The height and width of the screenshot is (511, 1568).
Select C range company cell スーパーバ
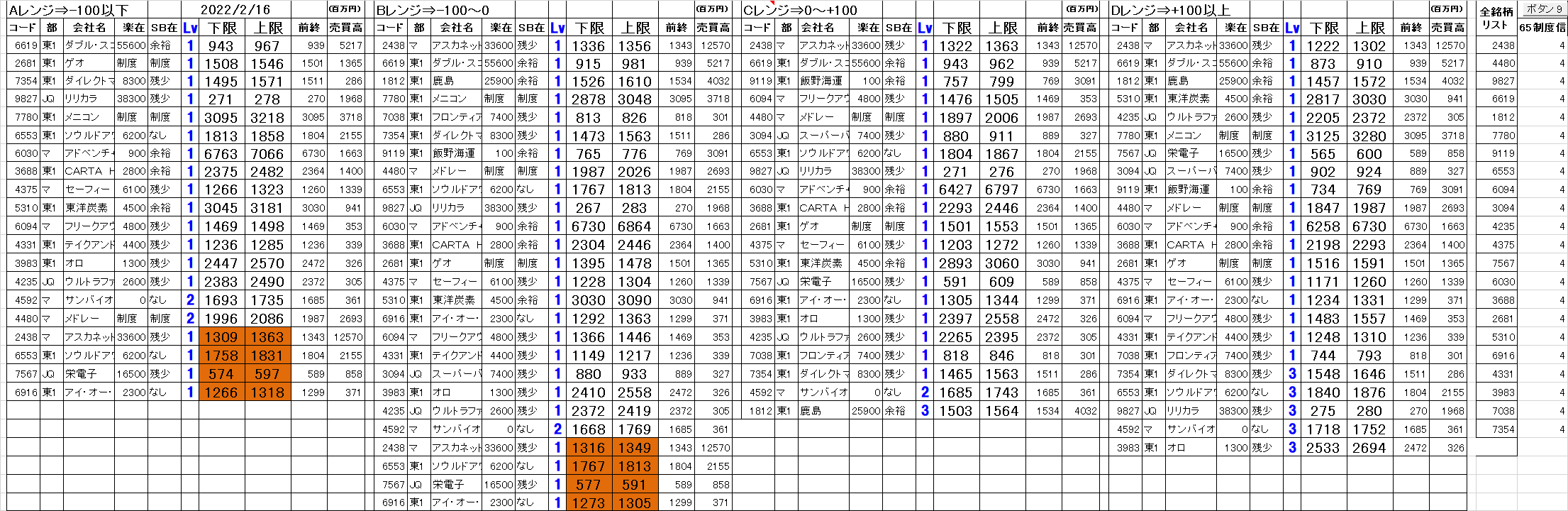point(823,135)
